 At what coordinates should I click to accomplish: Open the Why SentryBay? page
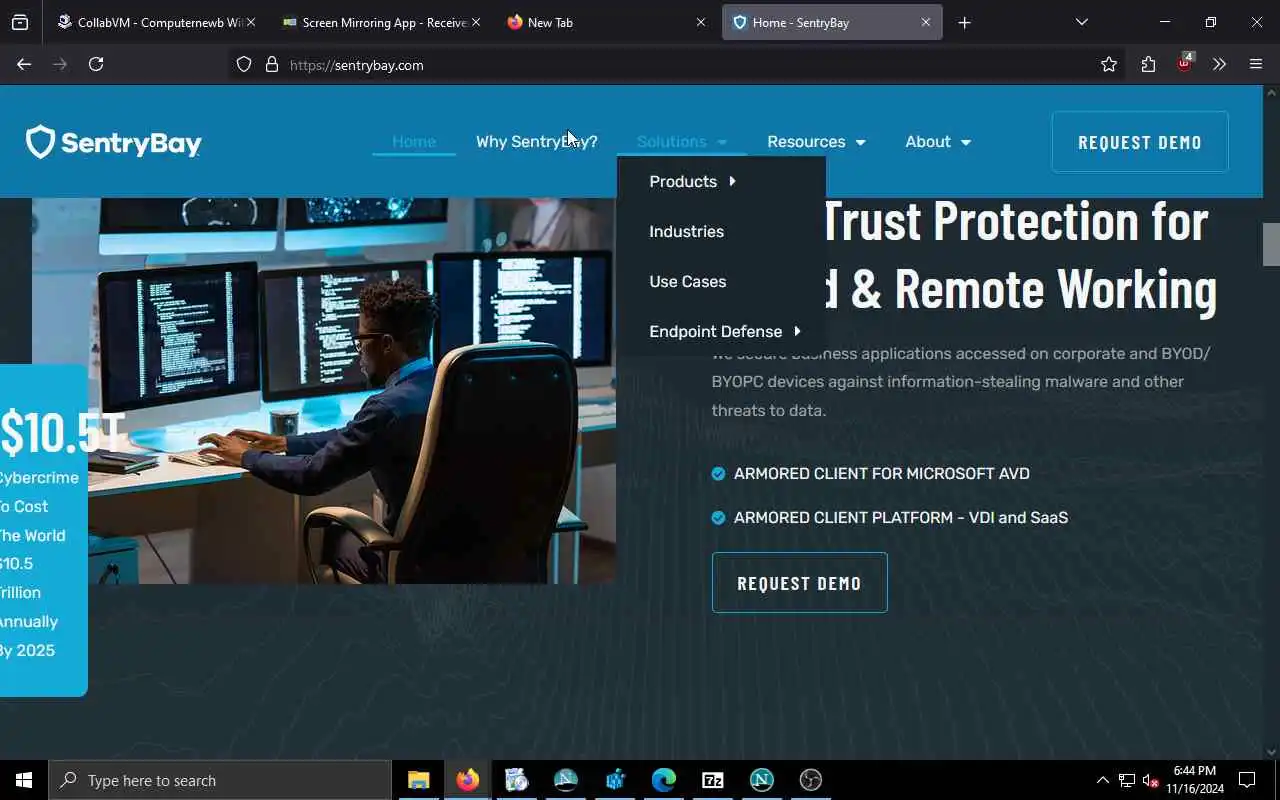(x=536, y=142)
